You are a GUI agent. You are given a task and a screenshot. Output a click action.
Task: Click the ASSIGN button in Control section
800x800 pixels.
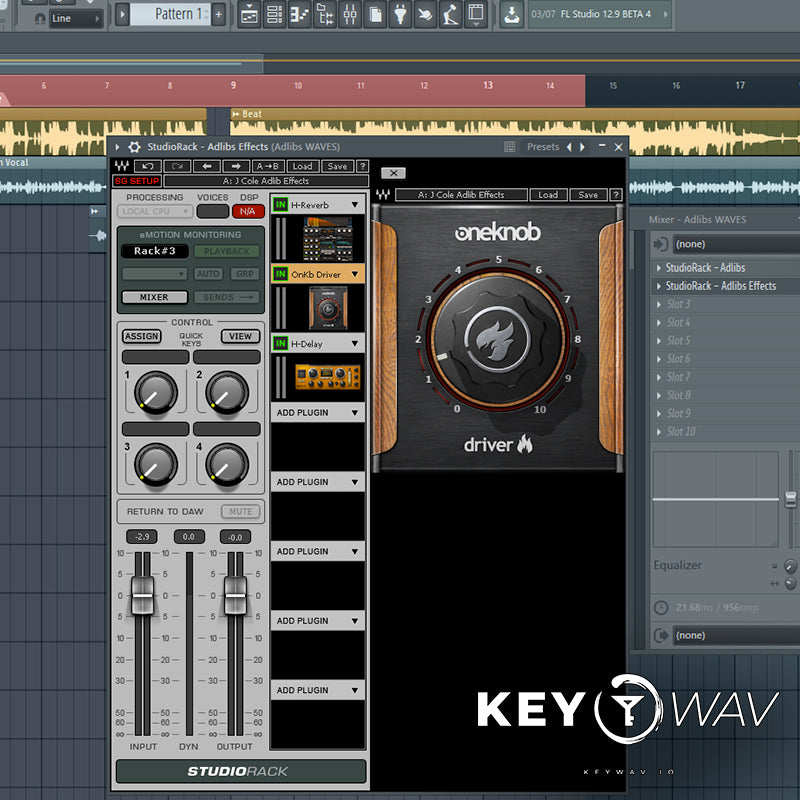142,336
